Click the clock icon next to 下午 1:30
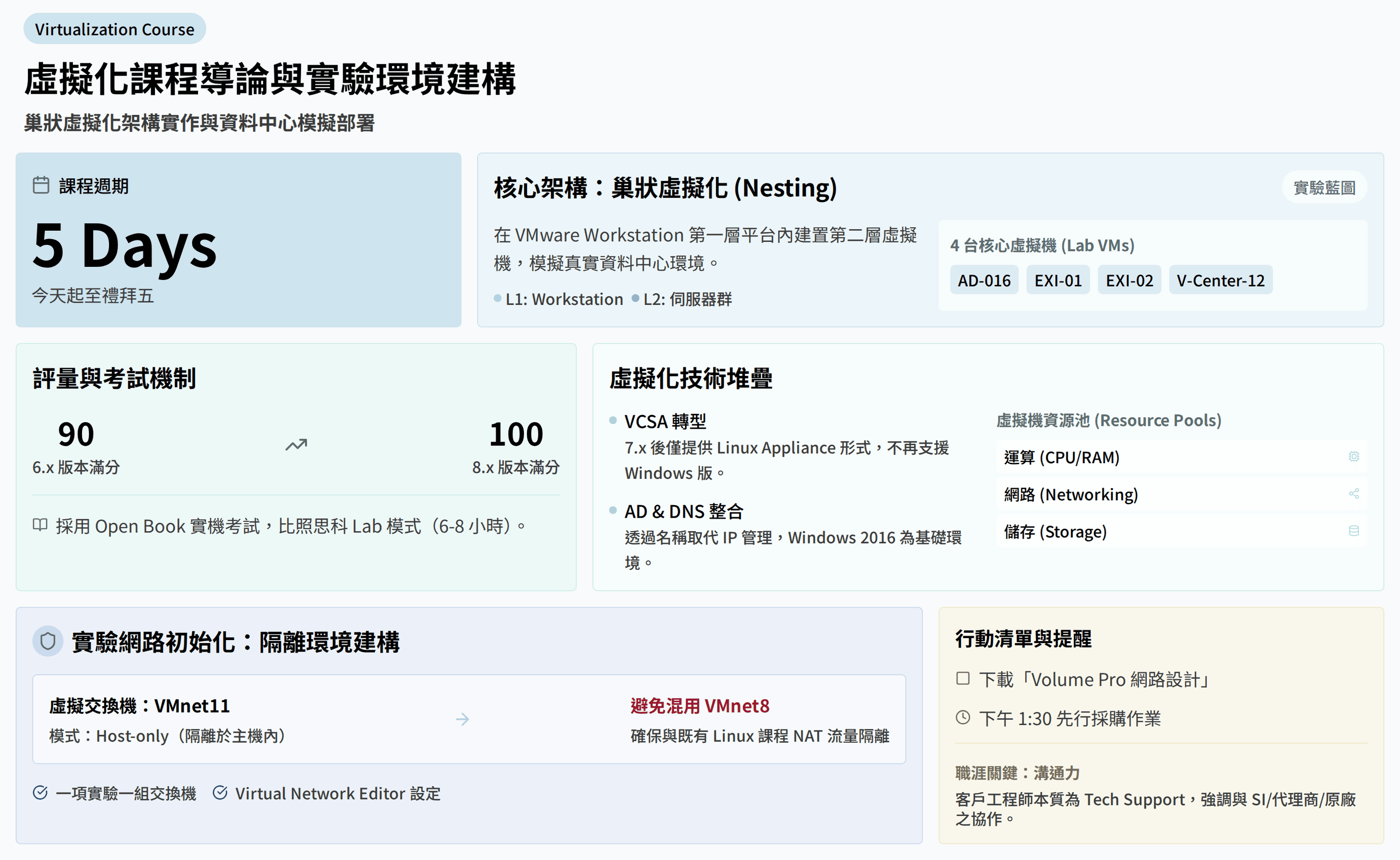 coord(963,717)
